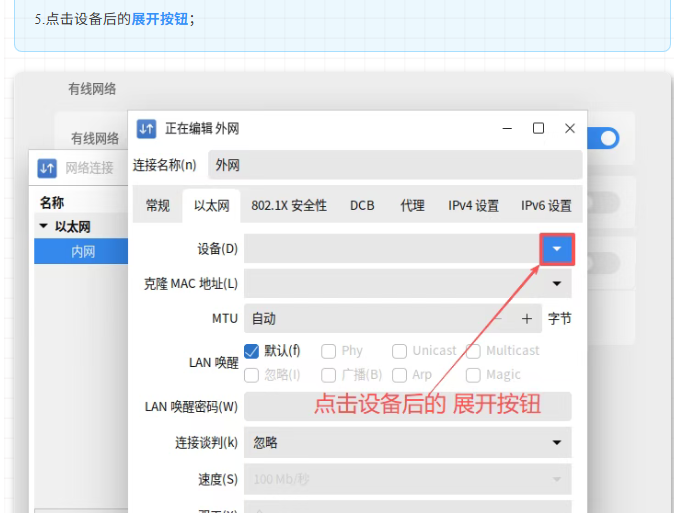Click the 展开按钮 link in the instructions

pos(160,19)
